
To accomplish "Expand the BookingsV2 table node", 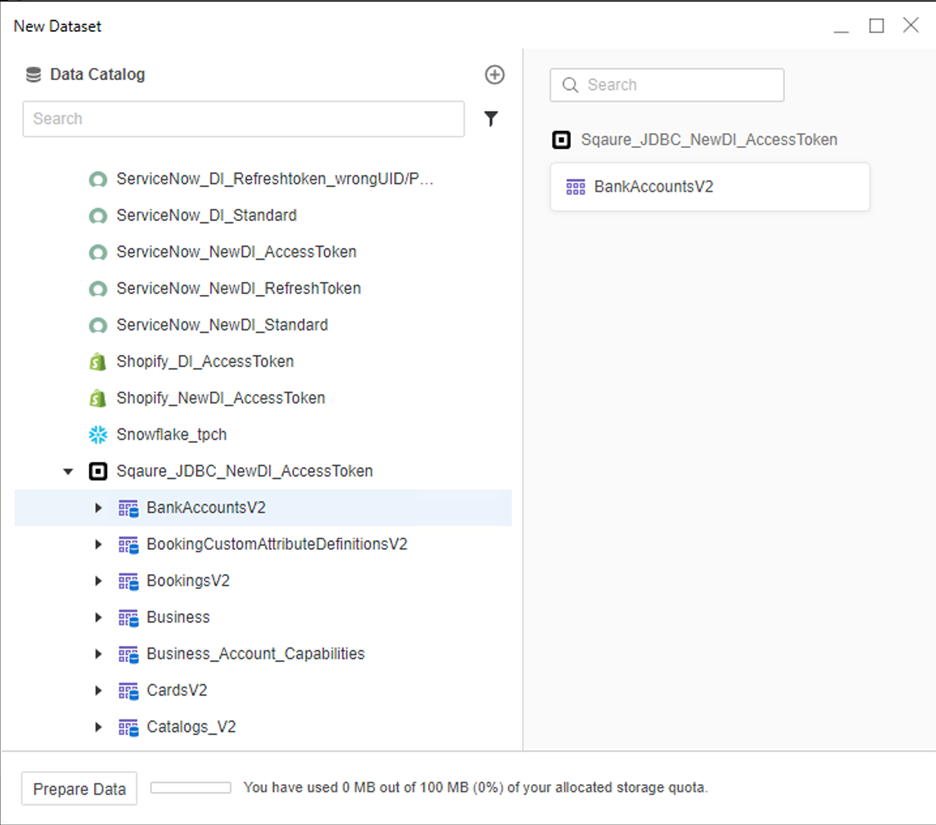I will pyautogui.click(x=98, y=581).
